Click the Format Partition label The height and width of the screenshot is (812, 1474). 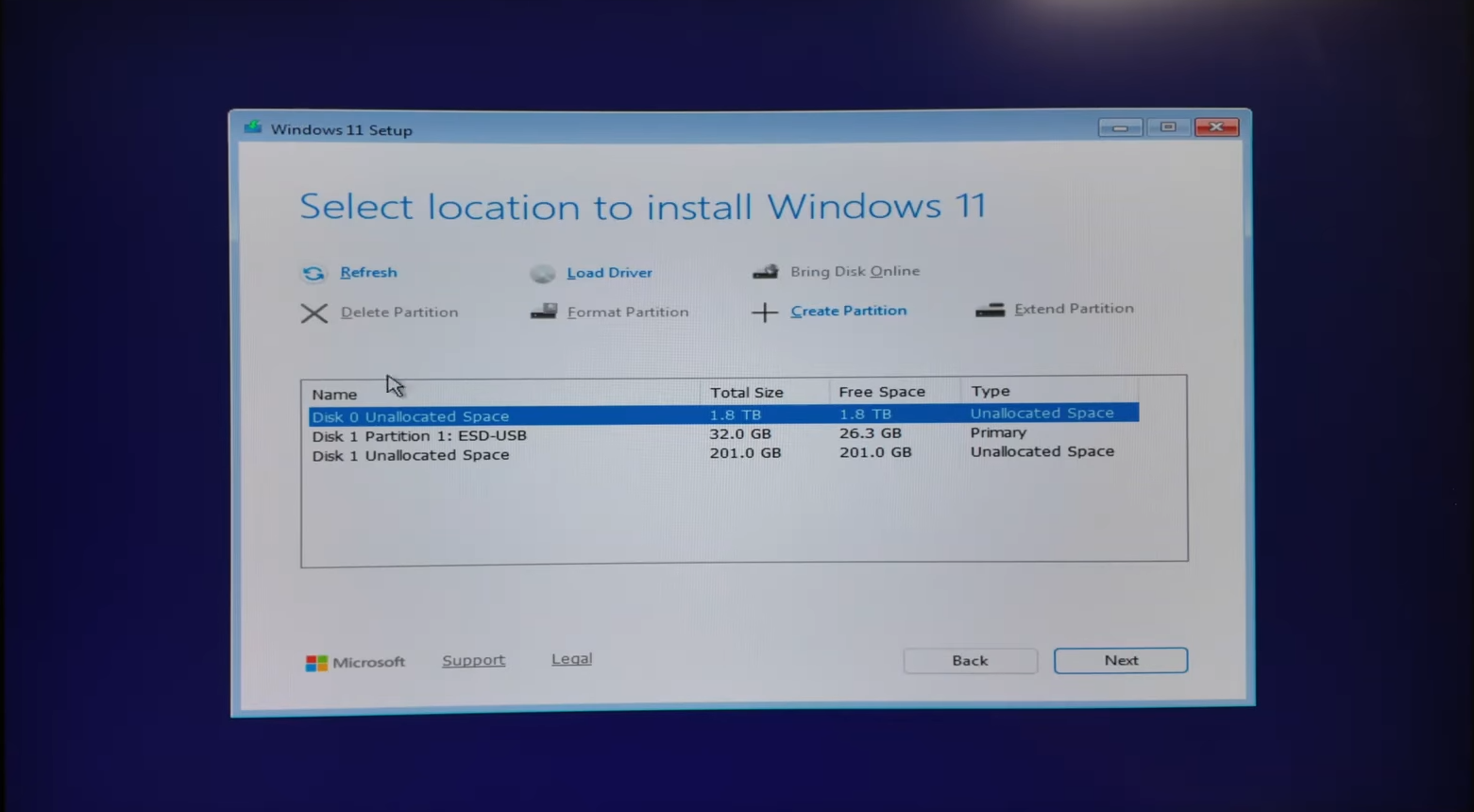coord(628,312)
